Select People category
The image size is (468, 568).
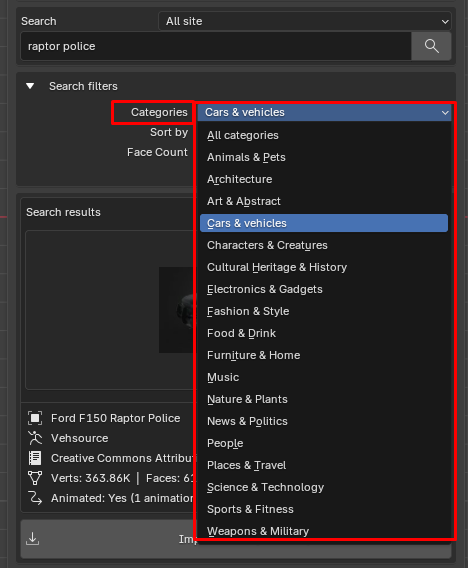(324, 443)
